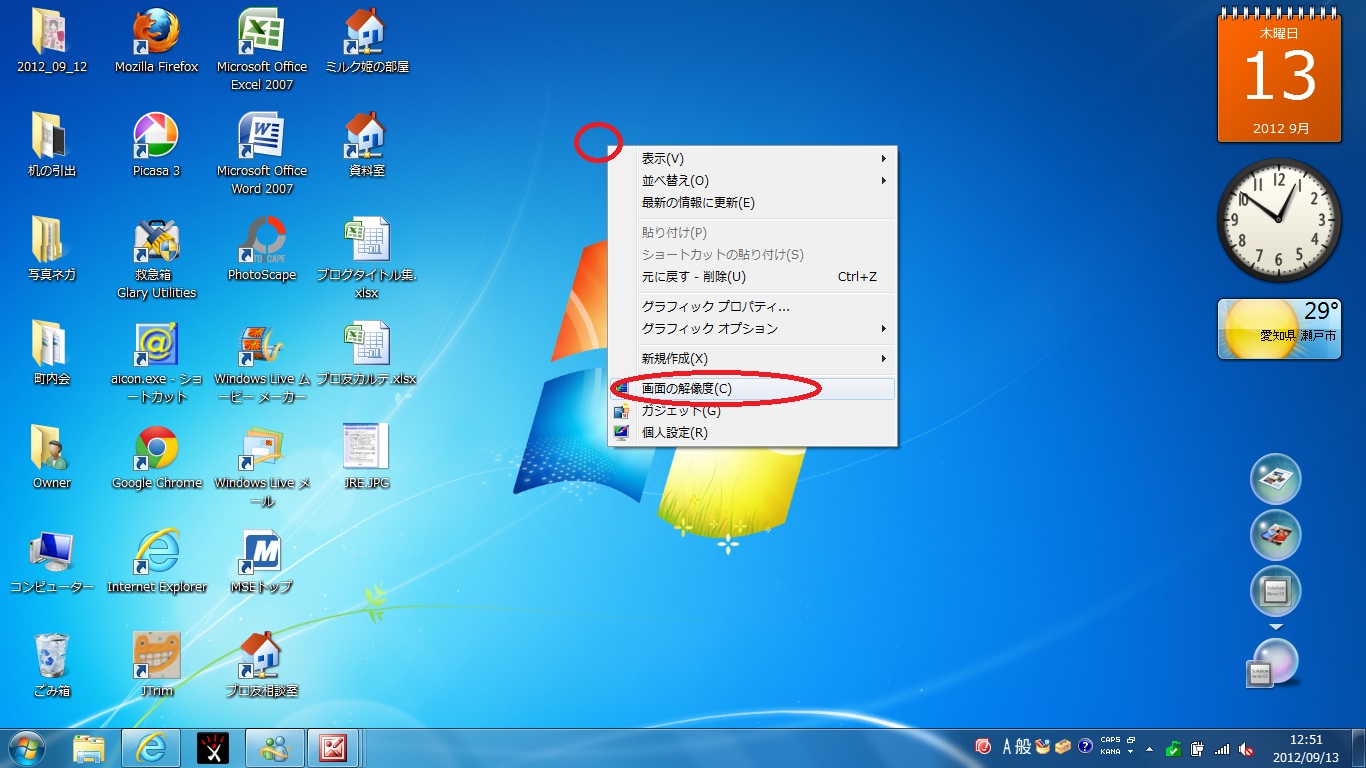Select the 資料室 shortcut icon
This screenshot has width=1366, height=768.
pos(367,146)
